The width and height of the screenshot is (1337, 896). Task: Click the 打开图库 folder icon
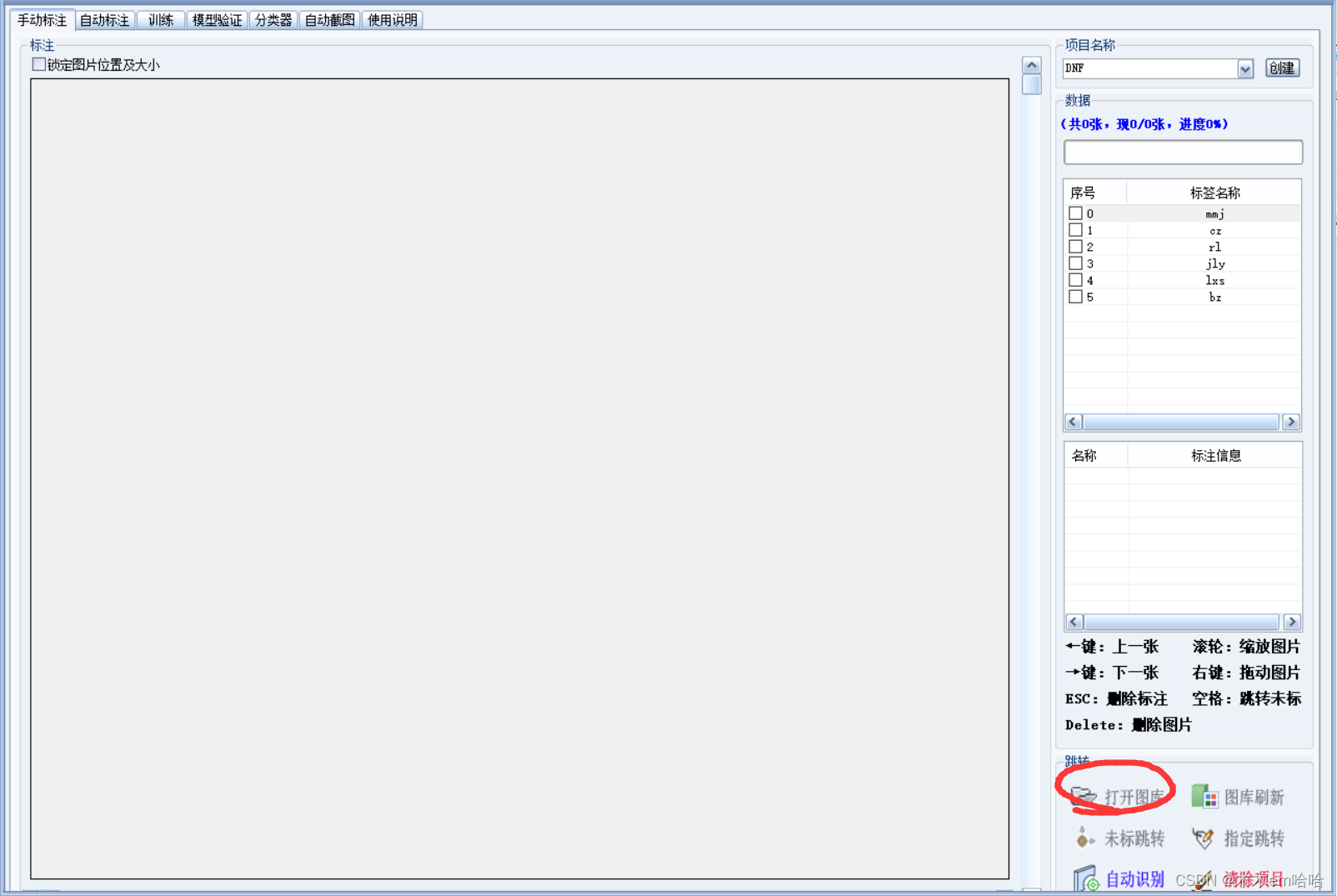tap(1084, 797)
